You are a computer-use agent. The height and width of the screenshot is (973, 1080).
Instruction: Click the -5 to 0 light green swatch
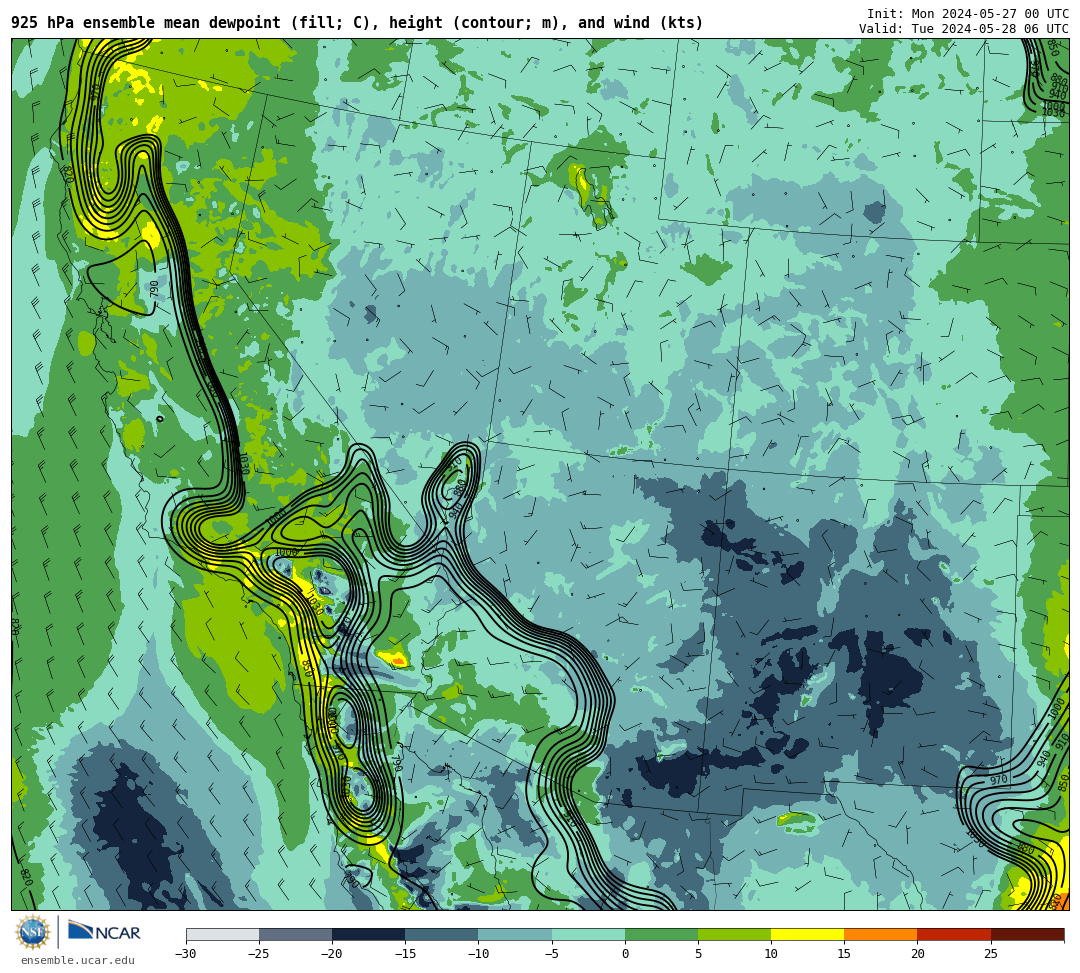pos(588,935)
